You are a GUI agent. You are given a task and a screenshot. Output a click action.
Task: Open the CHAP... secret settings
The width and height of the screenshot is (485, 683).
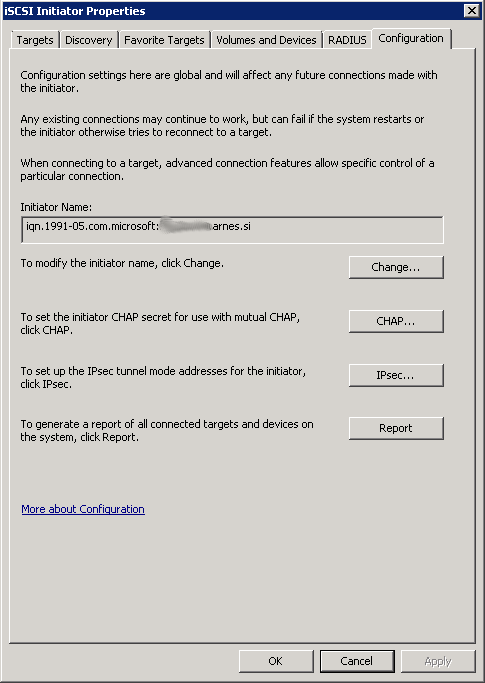click(x=396, y=321)
